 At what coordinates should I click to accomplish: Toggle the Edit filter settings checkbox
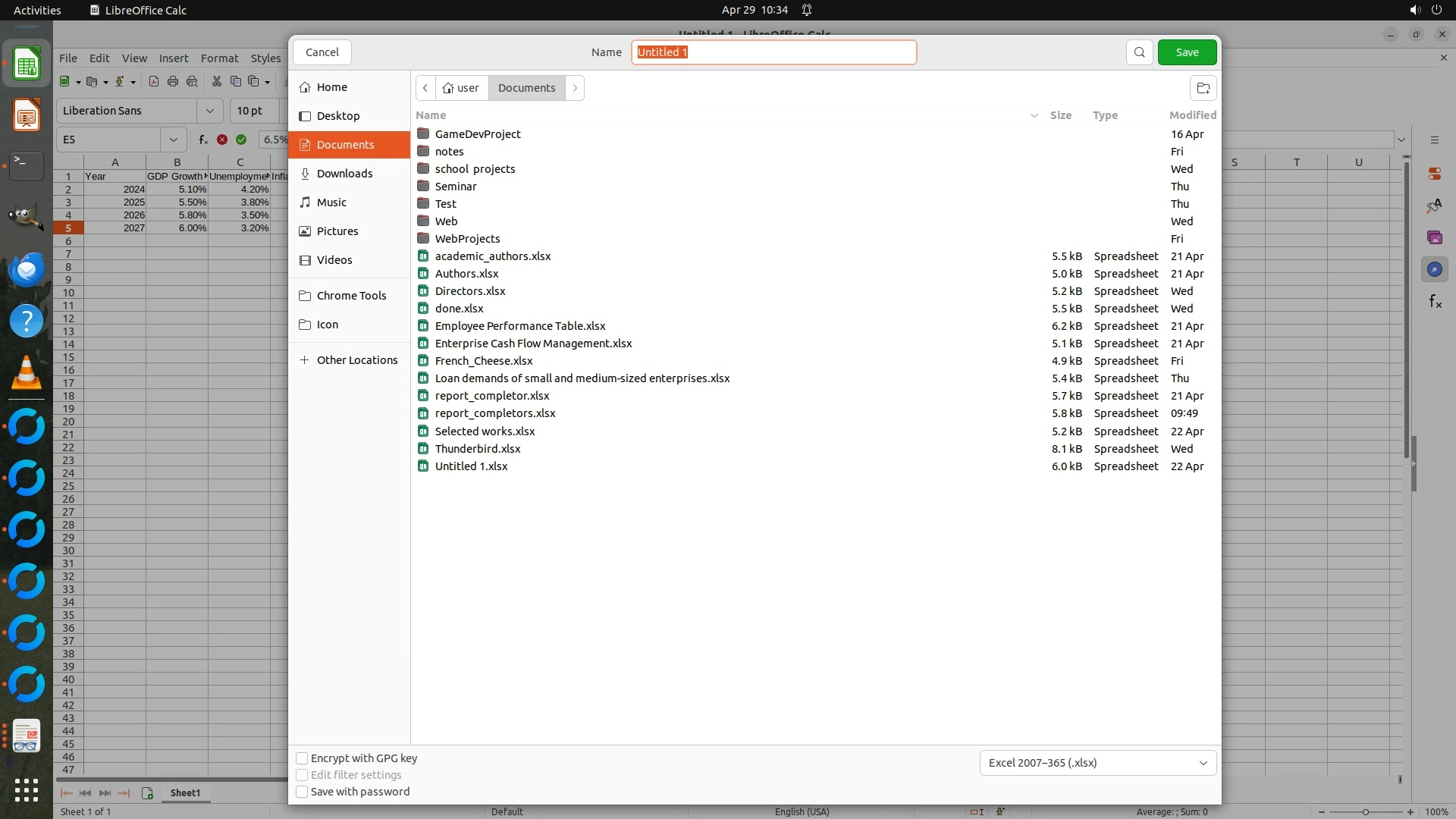pyautogui.click(x=302, y=775)
